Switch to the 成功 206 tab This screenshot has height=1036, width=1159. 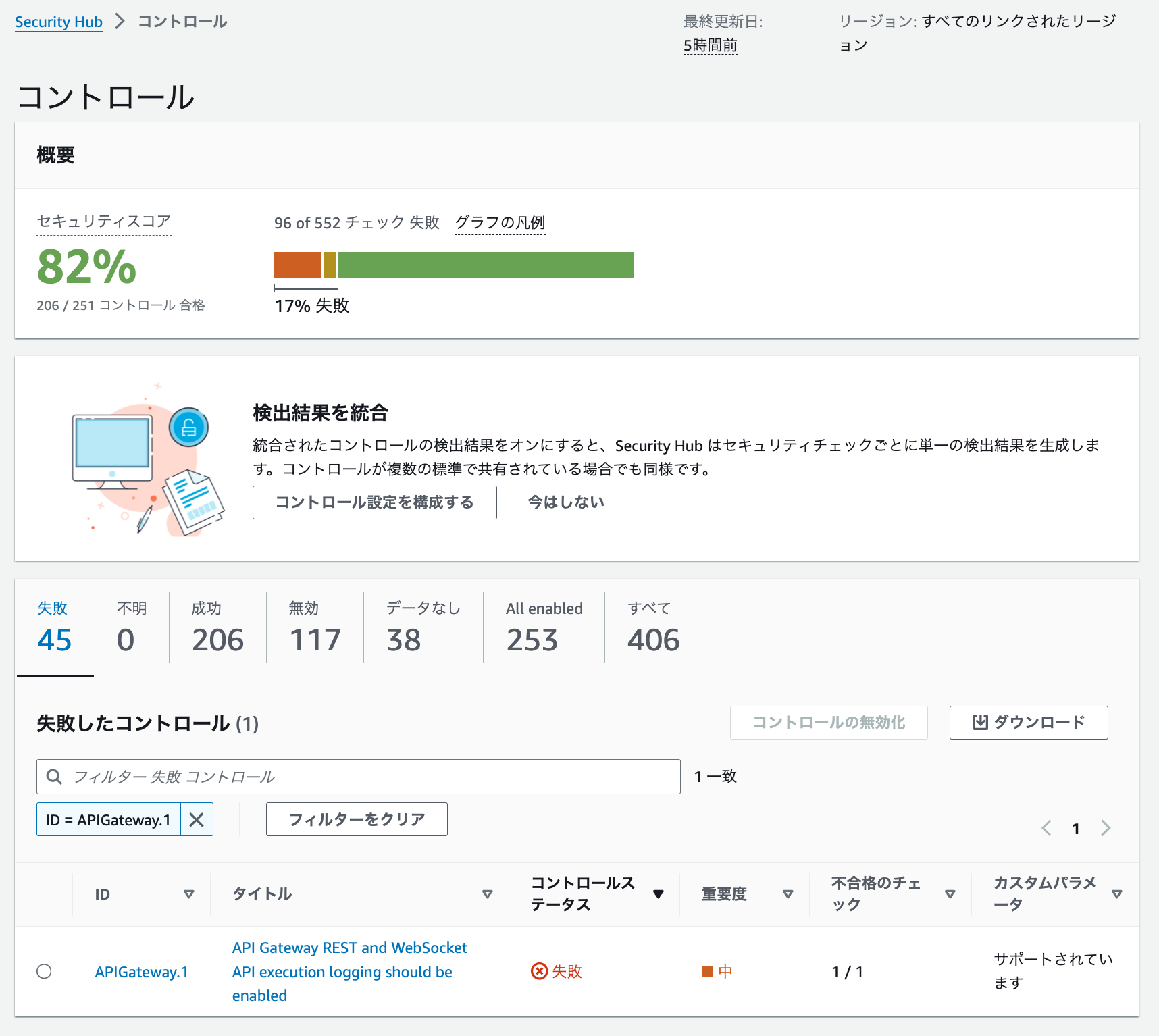(x=217, y=628)
